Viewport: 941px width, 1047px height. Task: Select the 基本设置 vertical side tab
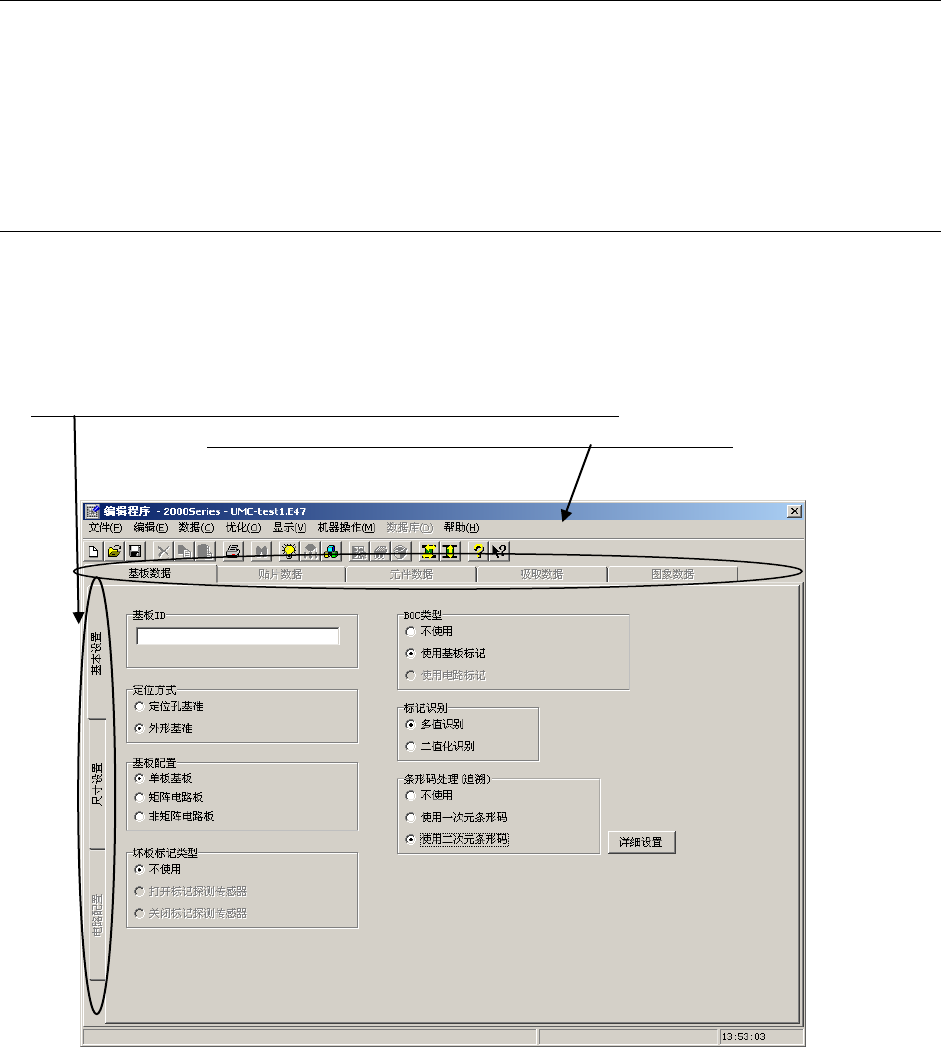(x=97, y=654)
